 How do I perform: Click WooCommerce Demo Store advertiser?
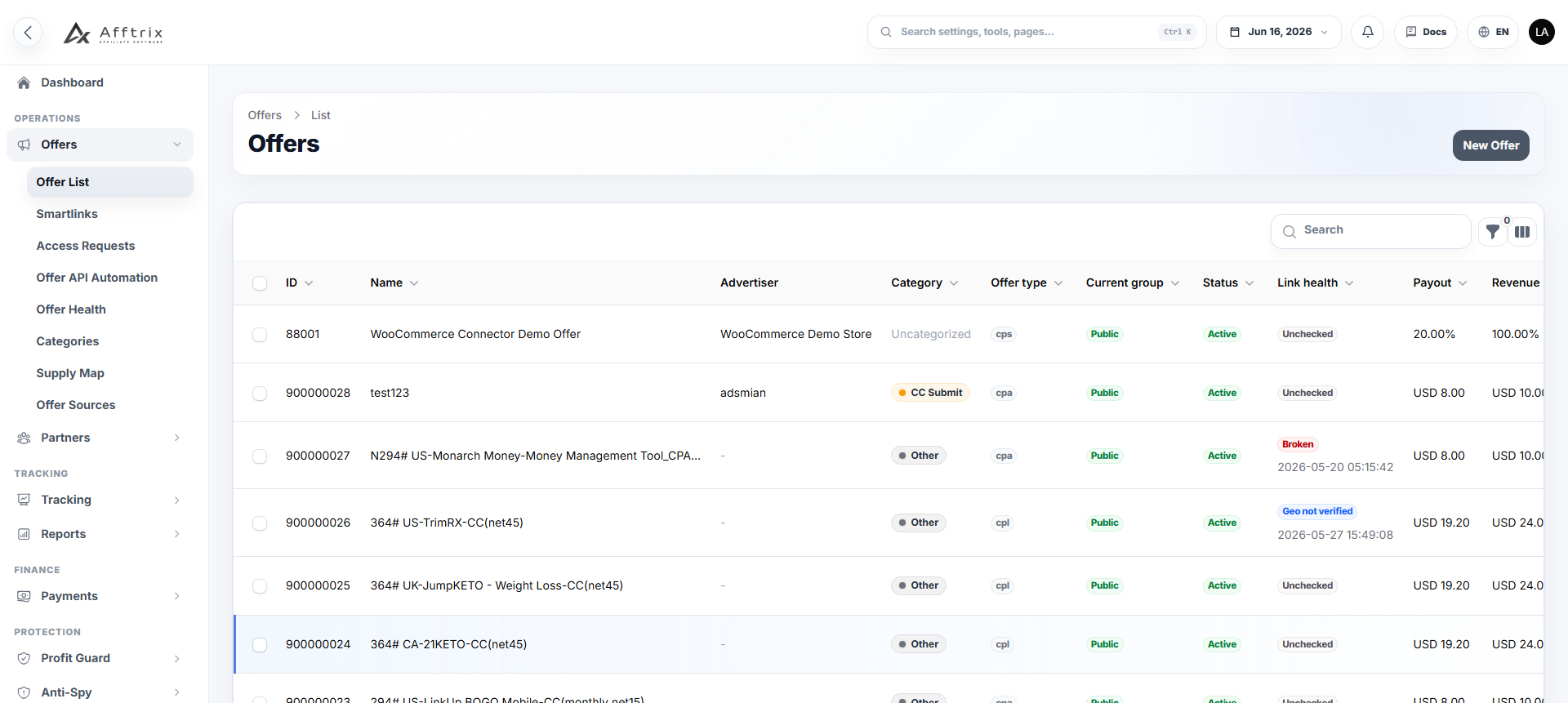pos(795,334)
